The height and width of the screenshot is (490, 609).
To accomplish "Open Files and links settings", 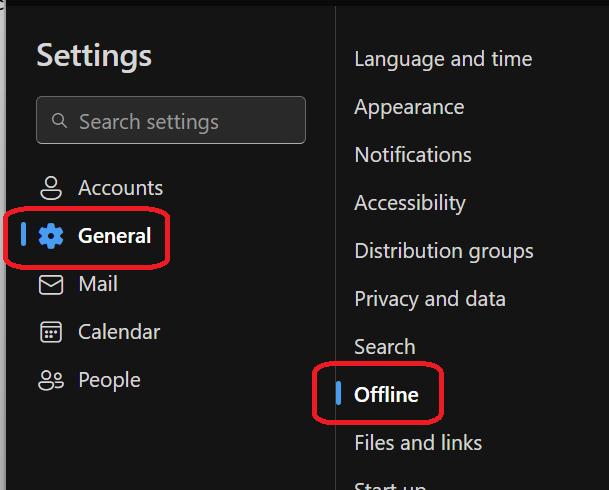I will click(x=418, y=442).
